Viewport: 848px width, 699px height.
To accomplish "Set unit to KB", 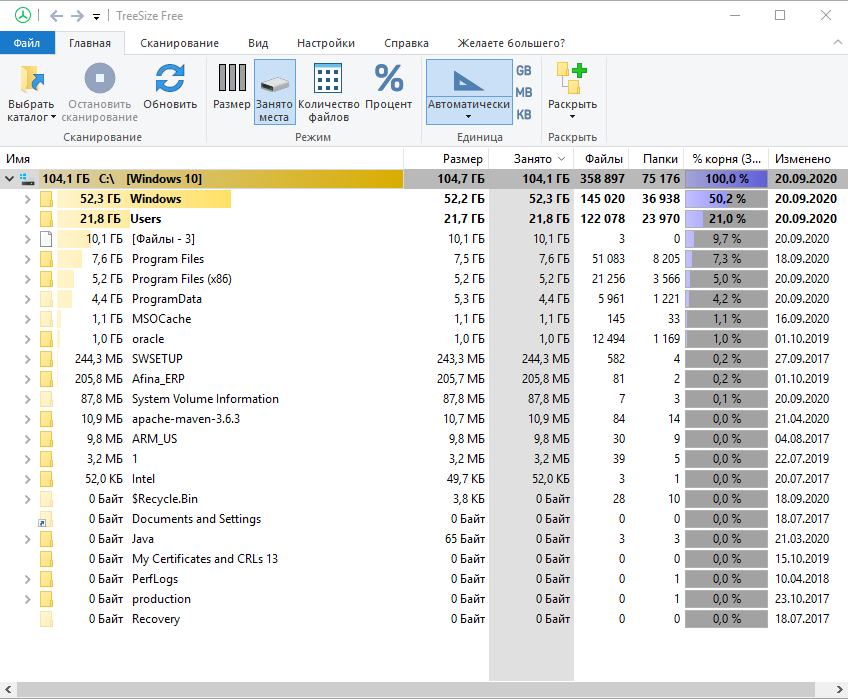I will (x=524, y=115).
